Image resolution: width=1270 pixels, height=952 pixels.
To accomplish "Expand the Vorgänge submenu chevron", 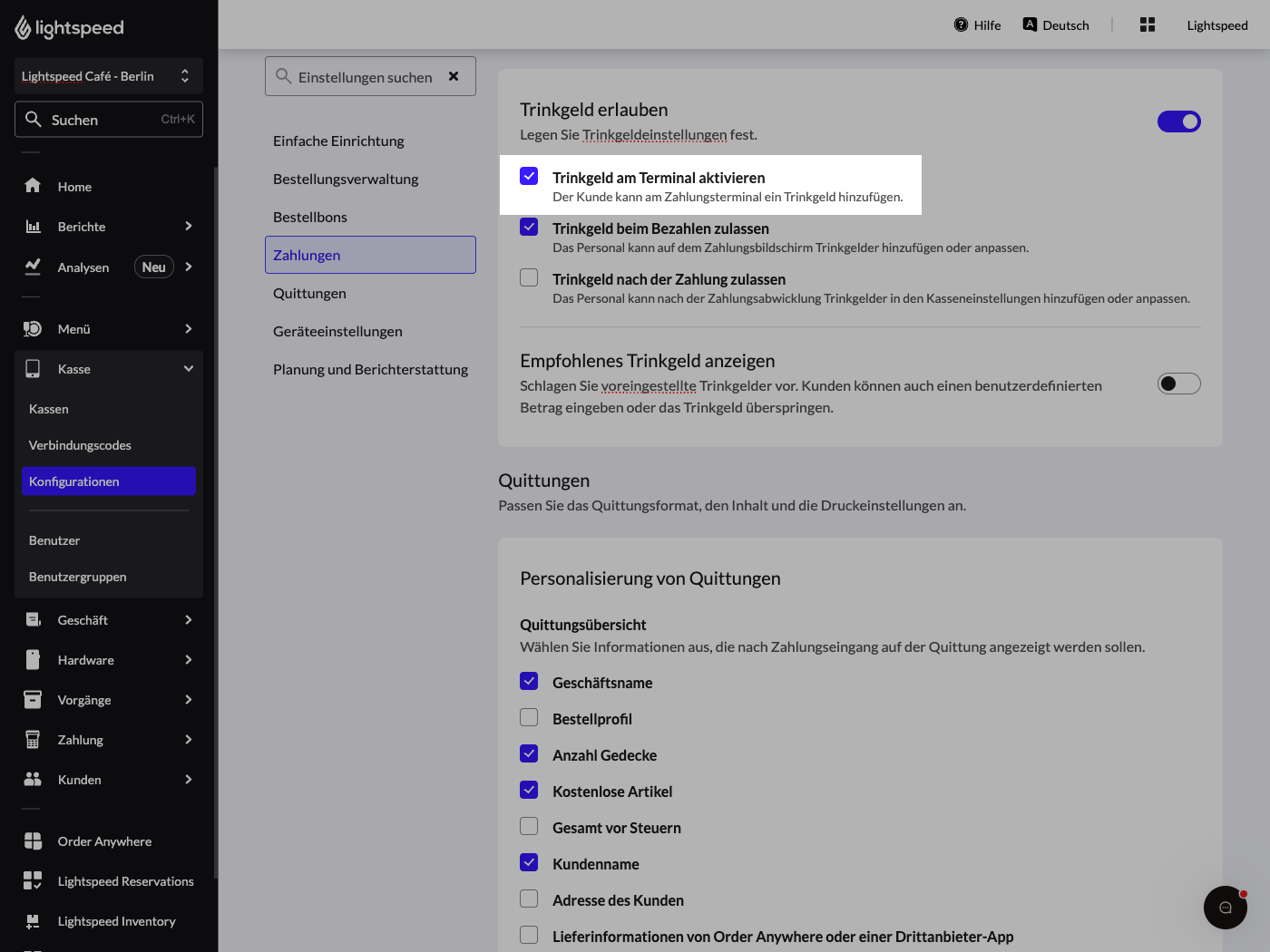I will tap(189, 699).
